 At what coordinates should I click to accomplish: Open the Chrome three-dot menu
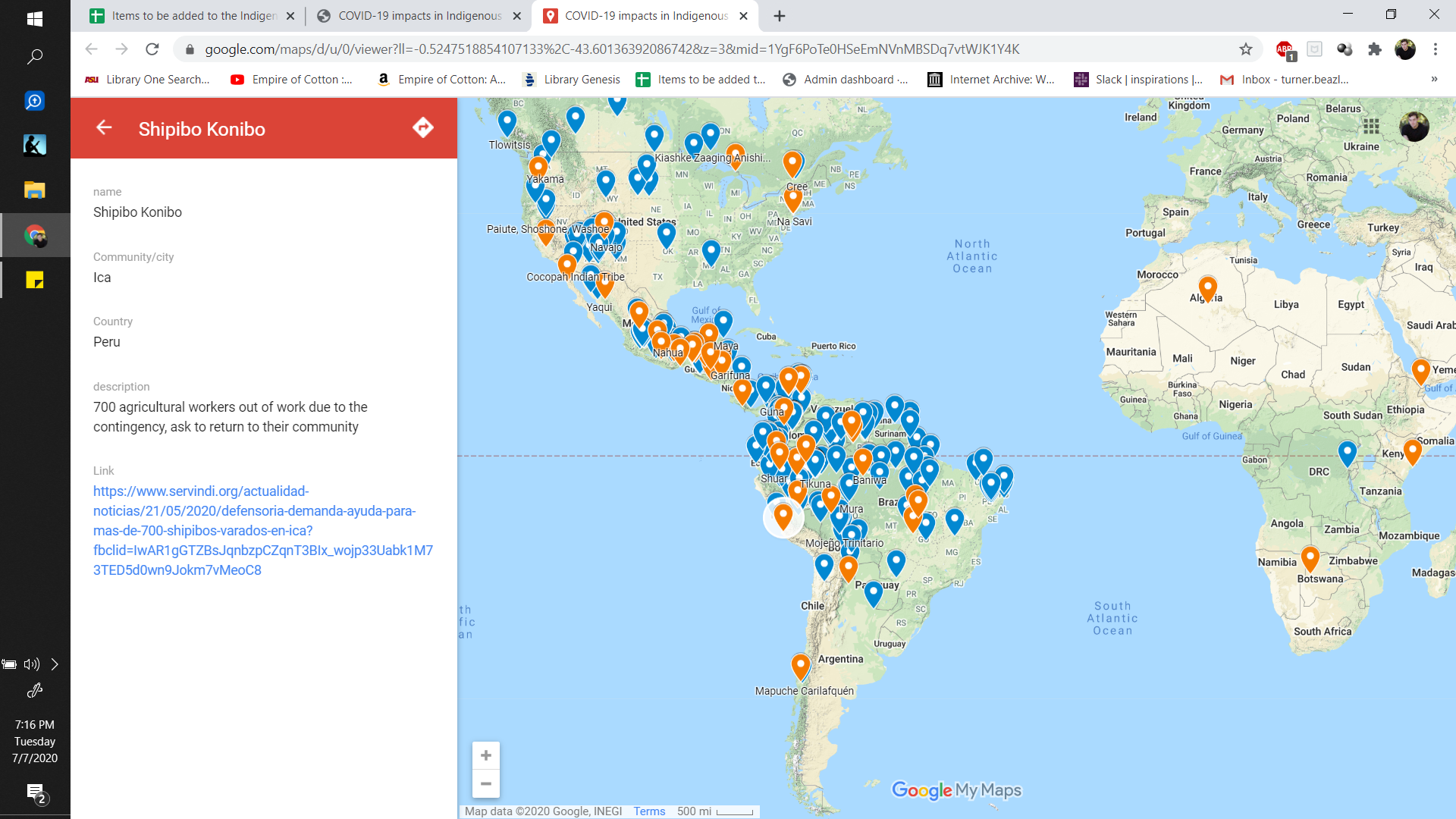[x=1435, y=49]
